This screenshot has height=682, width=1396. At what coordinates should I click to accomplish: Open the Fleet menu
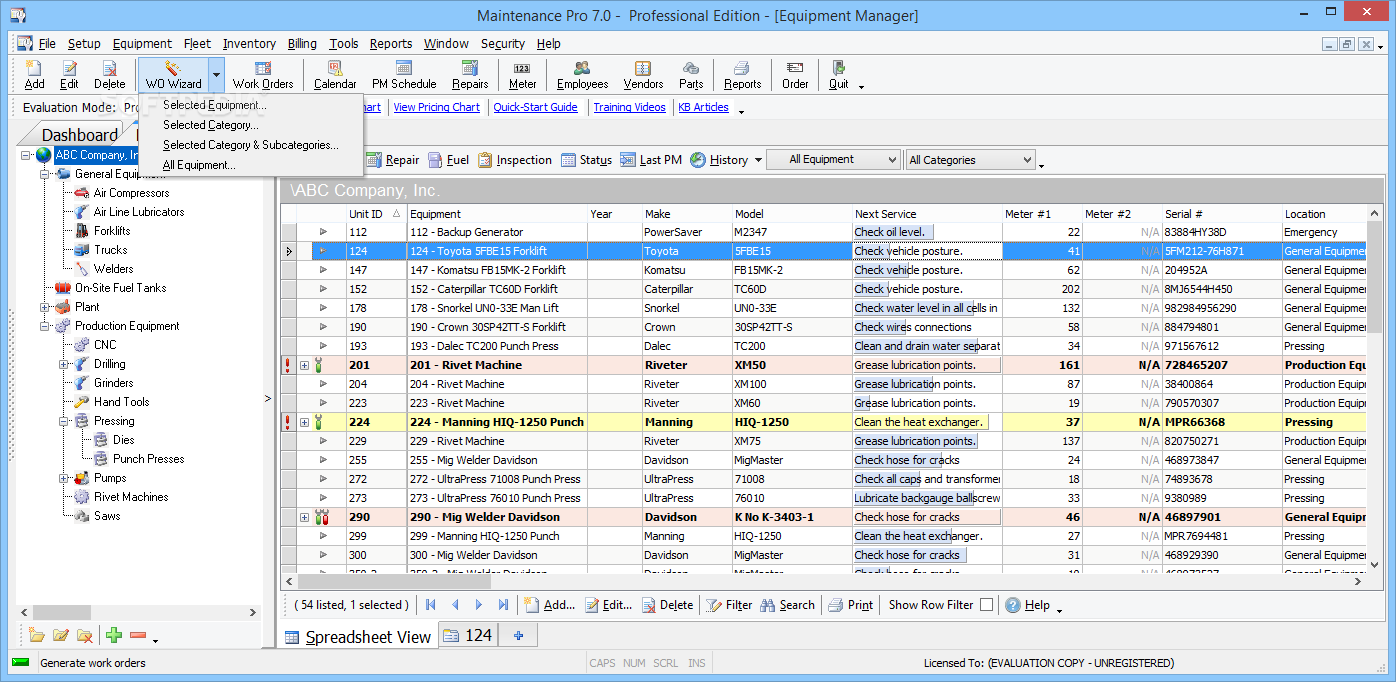(197, 44)
